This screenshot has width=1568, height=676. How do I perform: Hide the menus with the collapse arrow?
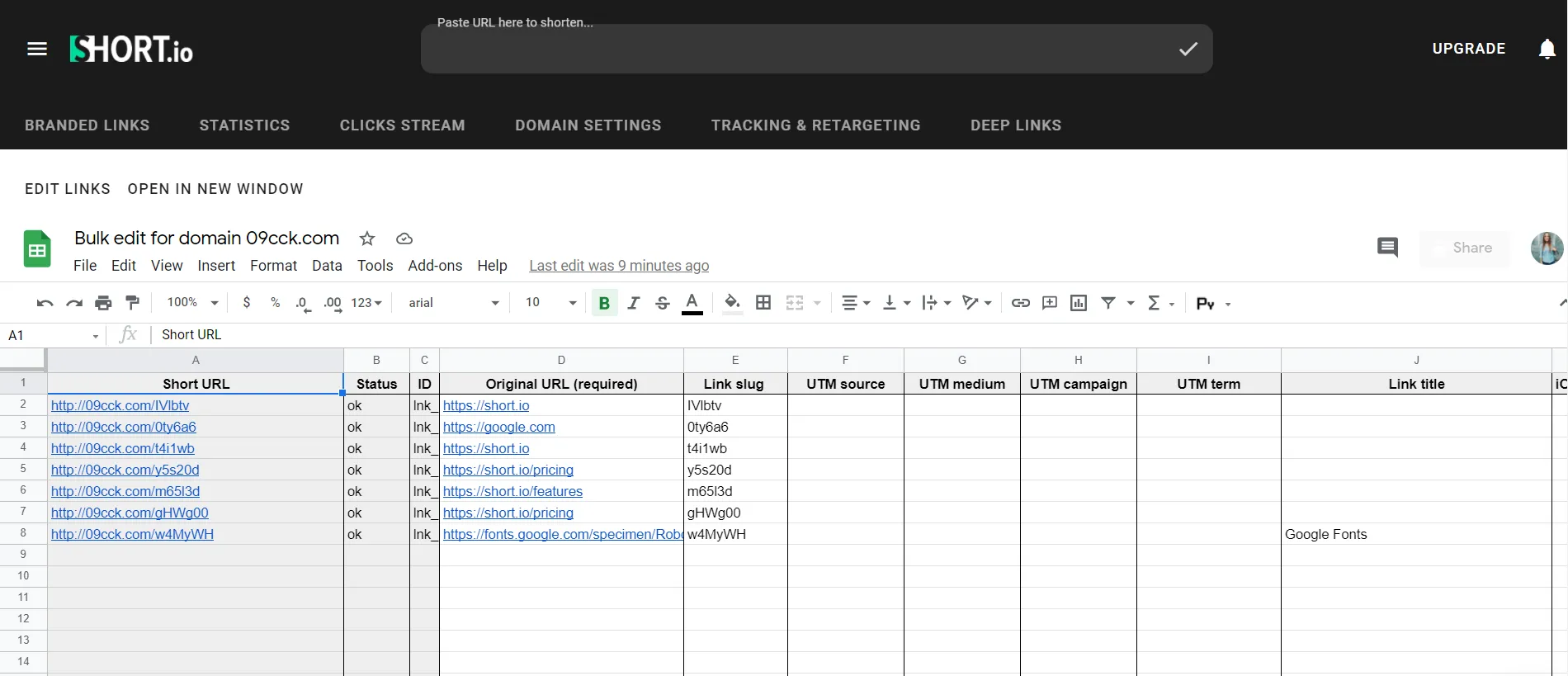point(1562,303)
